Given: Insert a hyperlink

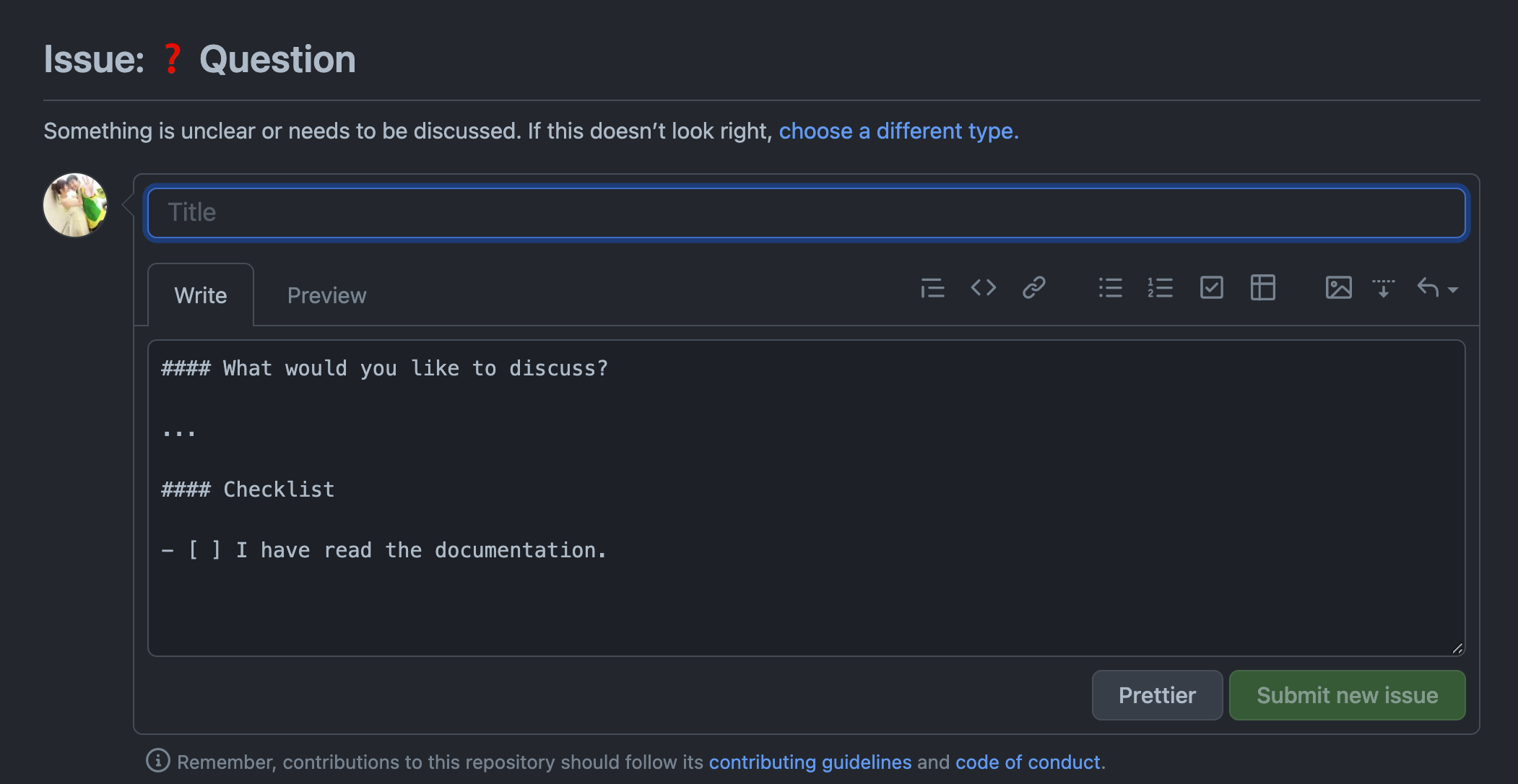Looking at the screenshot, I should pos(1034,287).
